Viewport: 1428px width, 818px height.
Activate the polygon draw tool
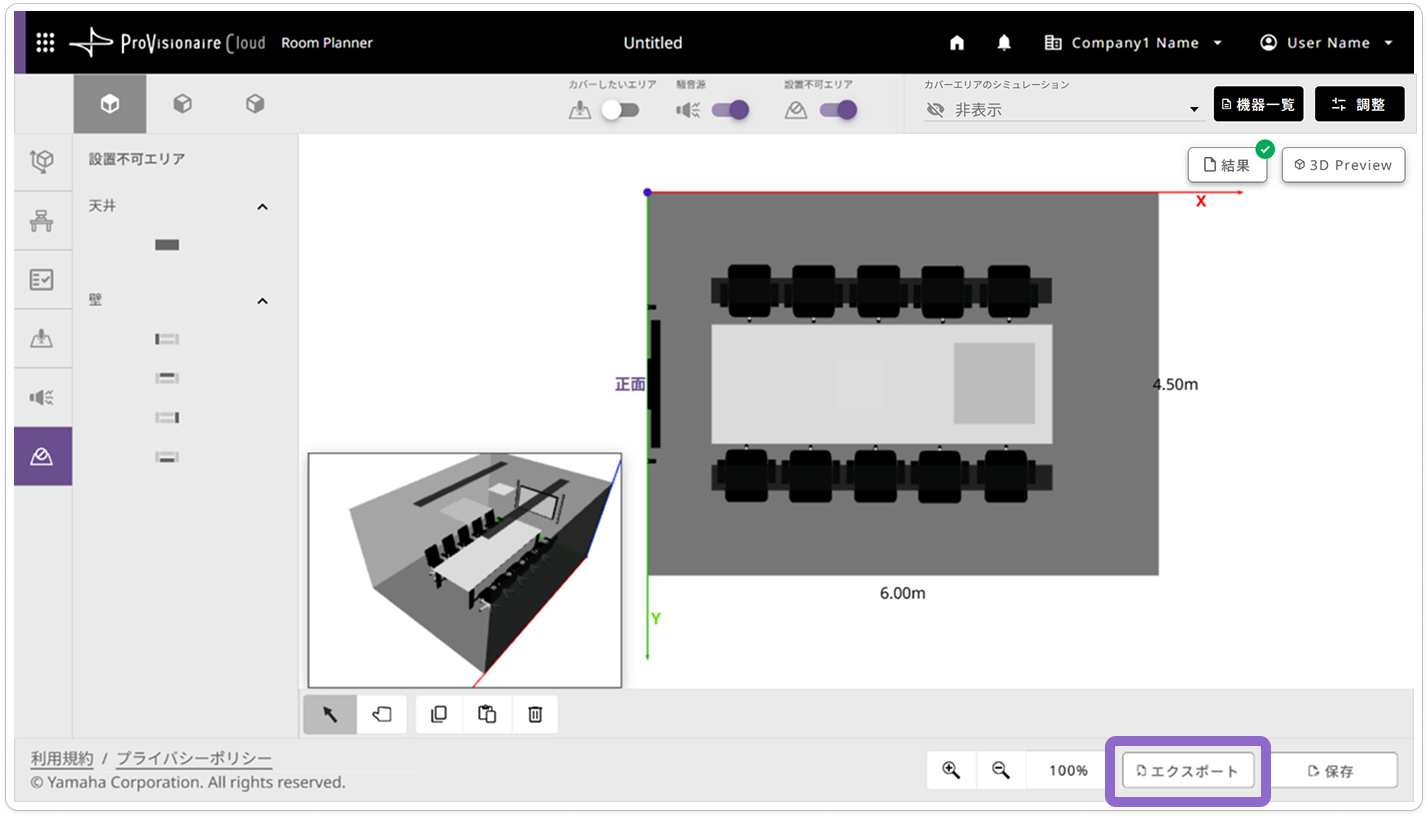(x=382, y=714)
